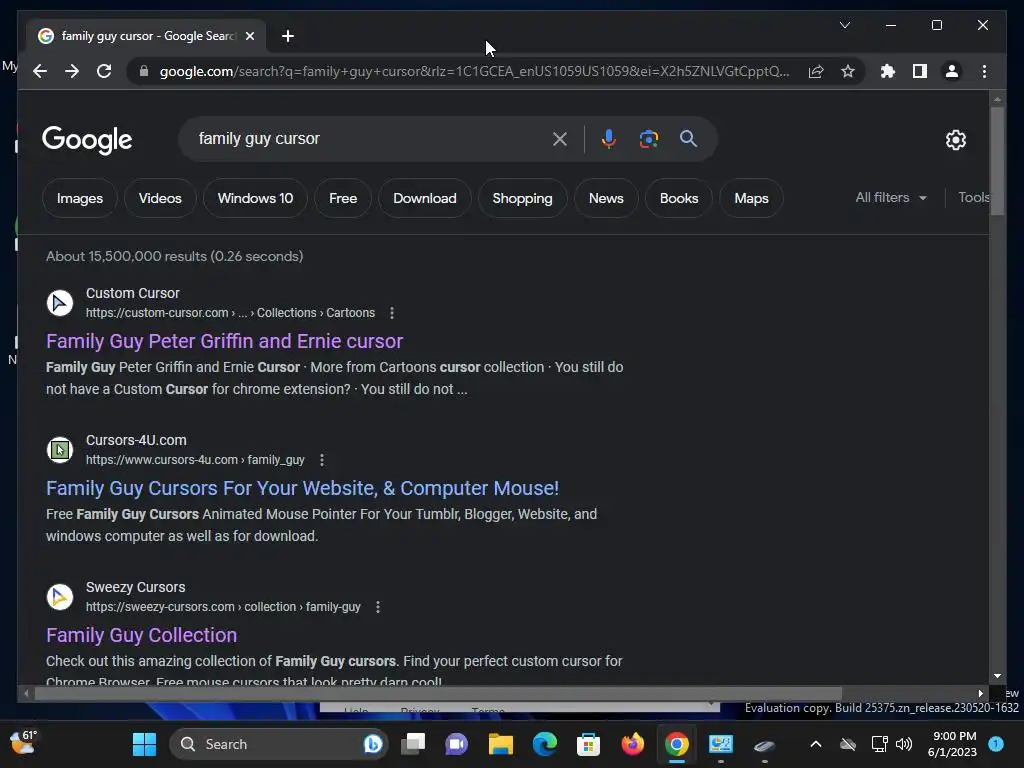Click the scroll down arrow

997,677
